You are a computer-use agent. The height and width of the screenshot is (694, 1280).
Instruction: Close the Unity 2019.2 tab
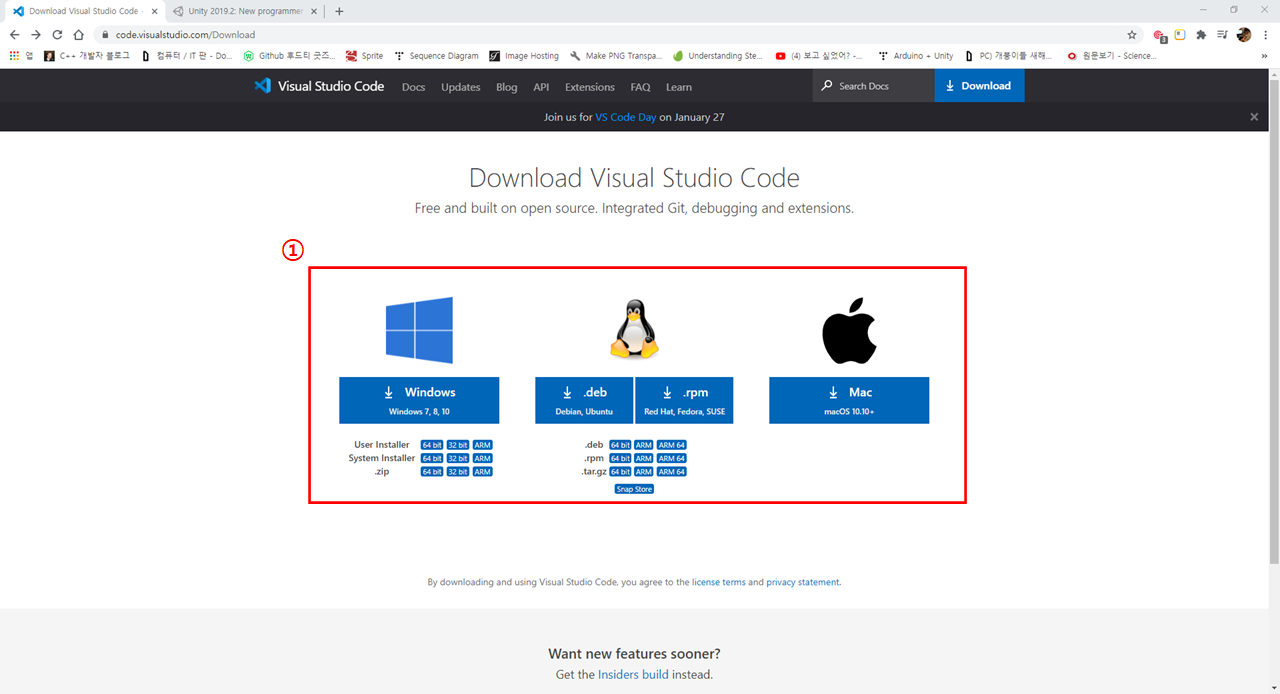point(313,11)
